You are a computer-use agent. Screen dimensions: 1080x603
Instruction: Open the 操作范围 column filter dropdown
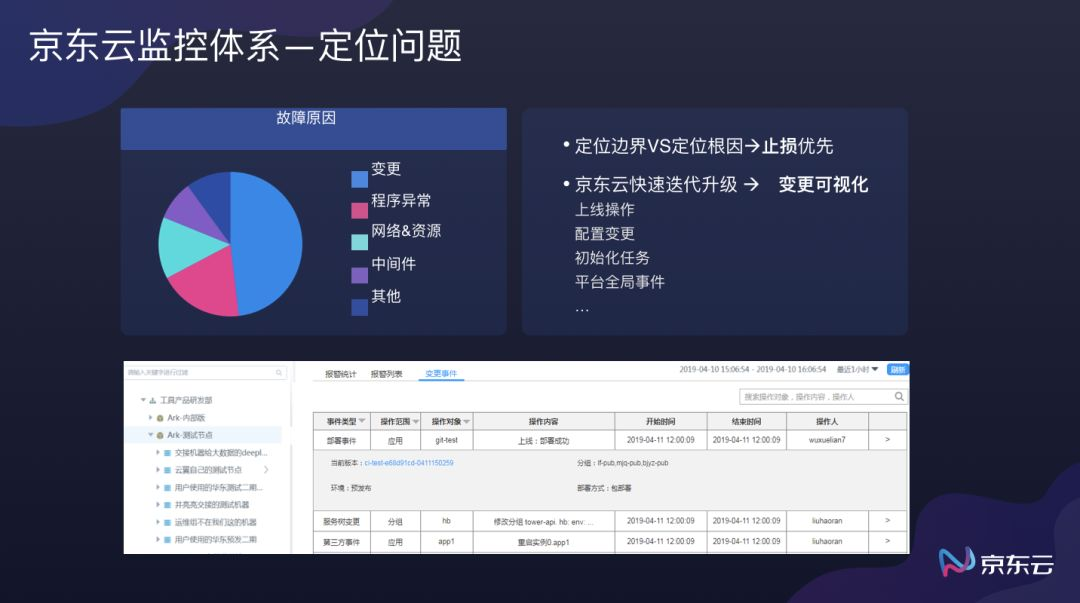point(416,422)
